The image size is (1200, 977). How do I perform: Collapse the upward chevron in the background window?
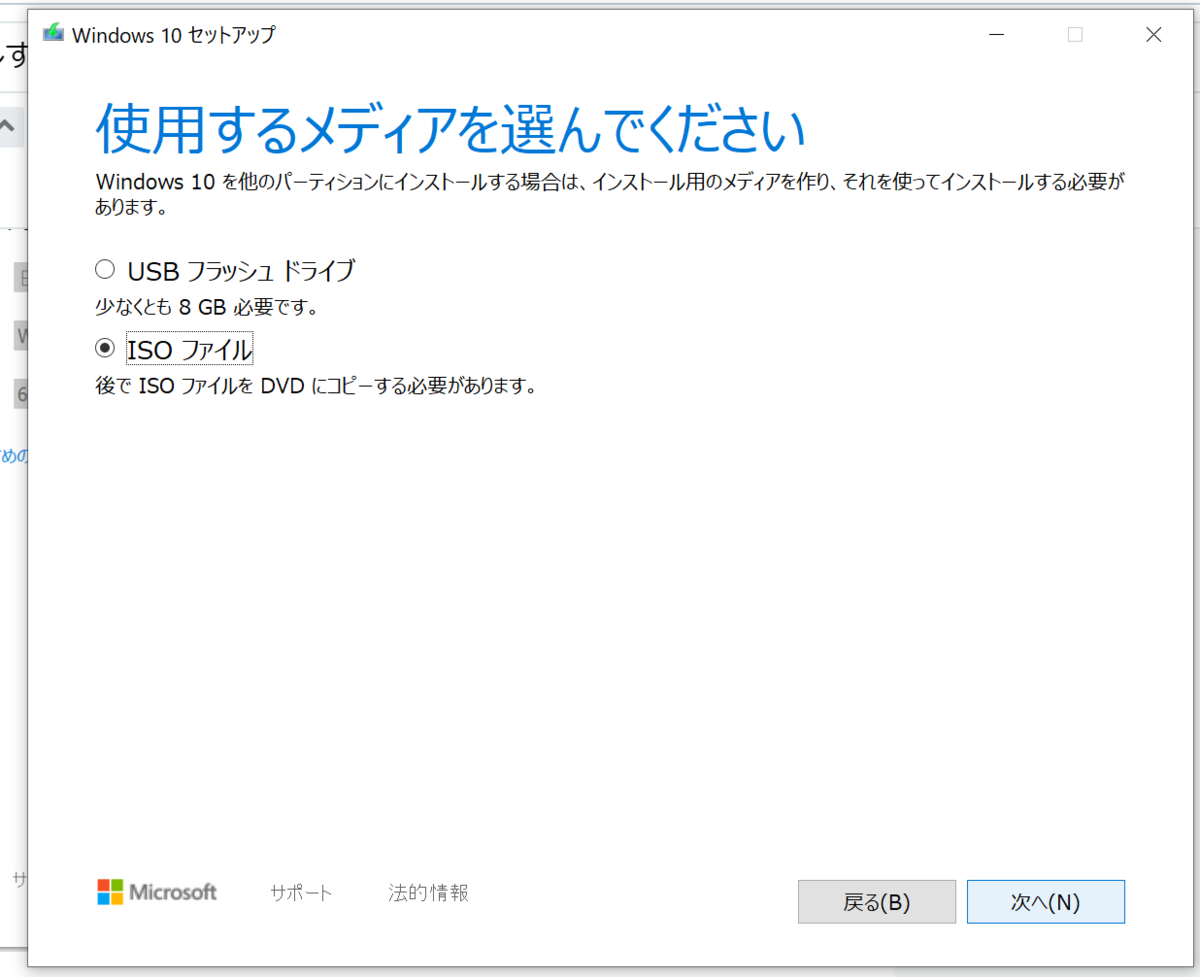click(8, 126)
